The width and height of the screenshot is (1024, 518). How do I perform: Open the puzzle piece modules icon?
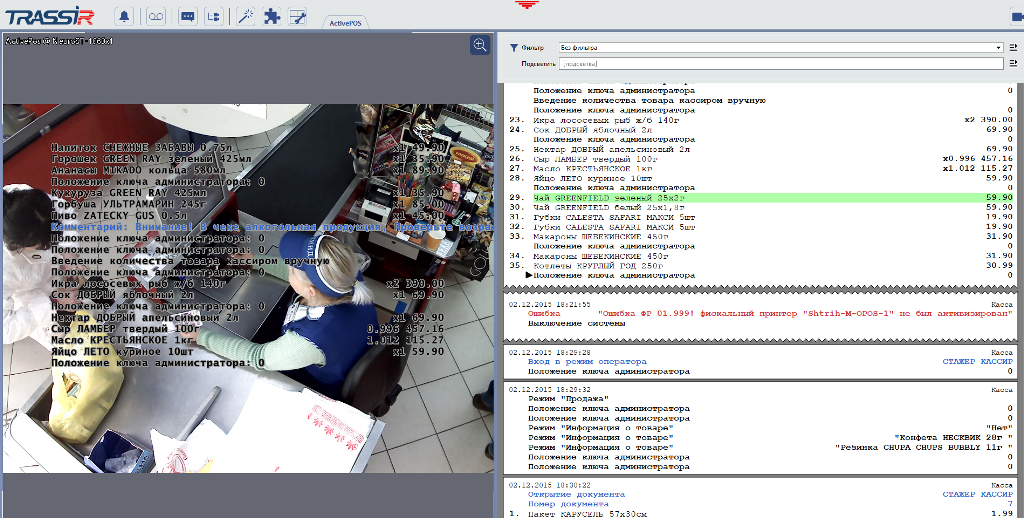(x=272, y=16)
